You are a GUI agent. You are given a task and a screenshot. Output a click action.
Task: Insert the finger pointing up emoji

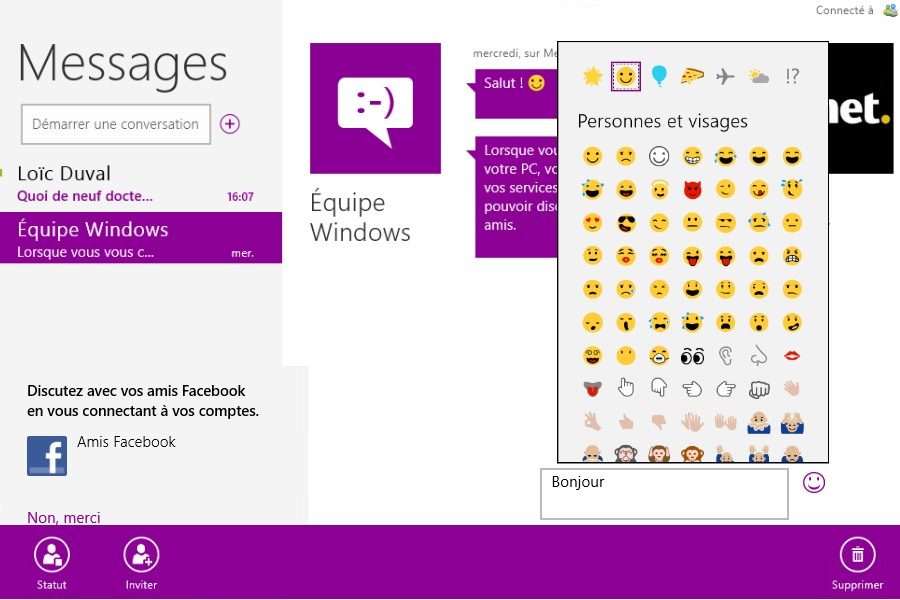[626, 389]
